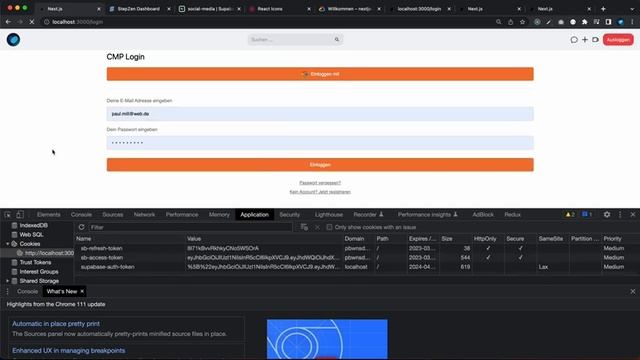The height and width of the screenshot is (360, 640).
Task: Switch to StepZen Dashboard browser tab
Action: tap(139, 9)
